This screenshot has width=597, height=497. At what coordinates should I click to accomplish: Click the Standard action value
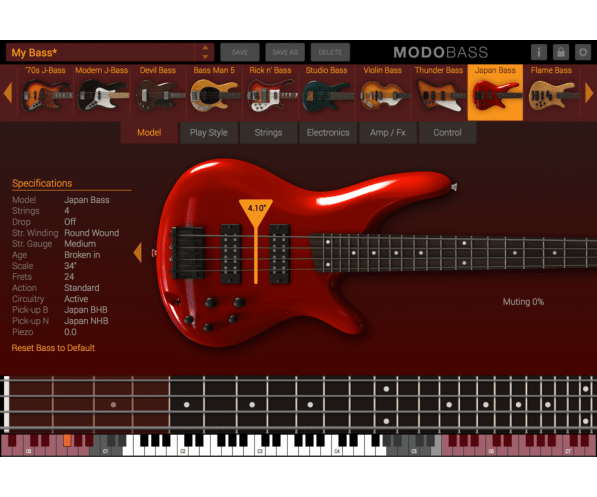coord(82,288)
